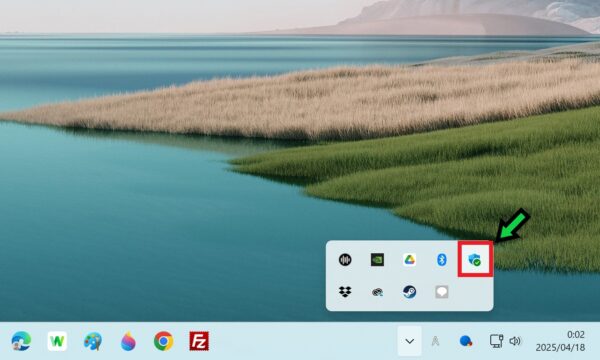
Task: Open the green W app on taskbar
Action: (x=57, y=341)
